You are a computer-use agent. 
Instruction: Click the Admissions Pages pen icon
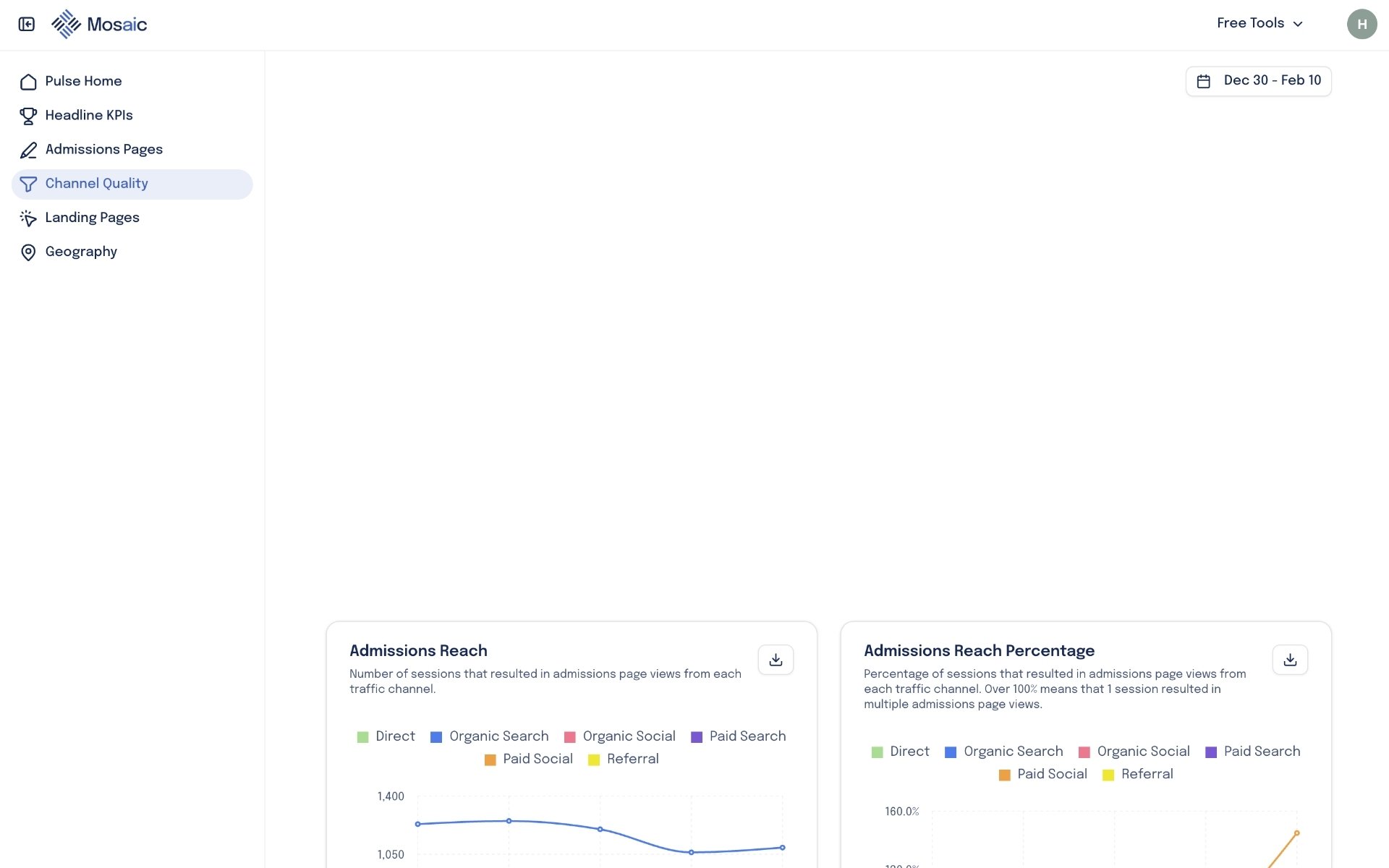pos(28,150)
